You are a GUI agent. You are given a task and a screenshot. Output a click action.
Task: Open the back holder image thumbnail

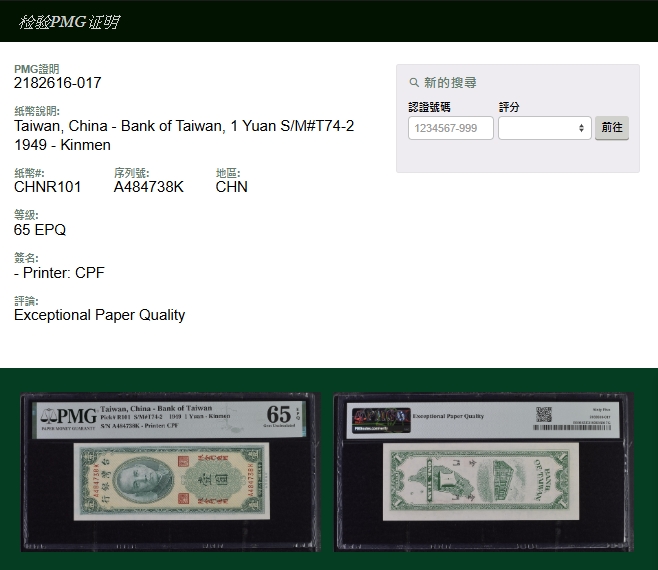(482, 474)
